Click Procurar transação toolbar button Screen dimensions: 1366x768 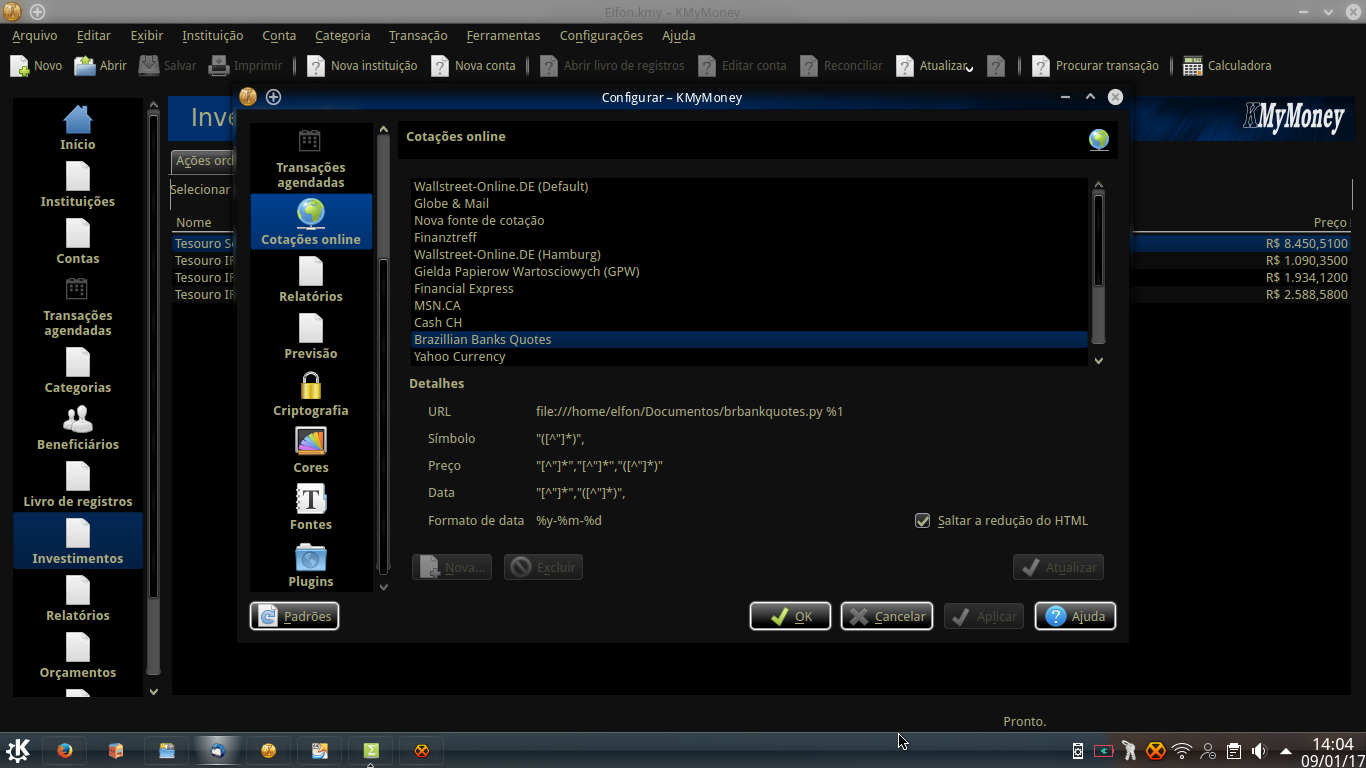(1096, 66)
